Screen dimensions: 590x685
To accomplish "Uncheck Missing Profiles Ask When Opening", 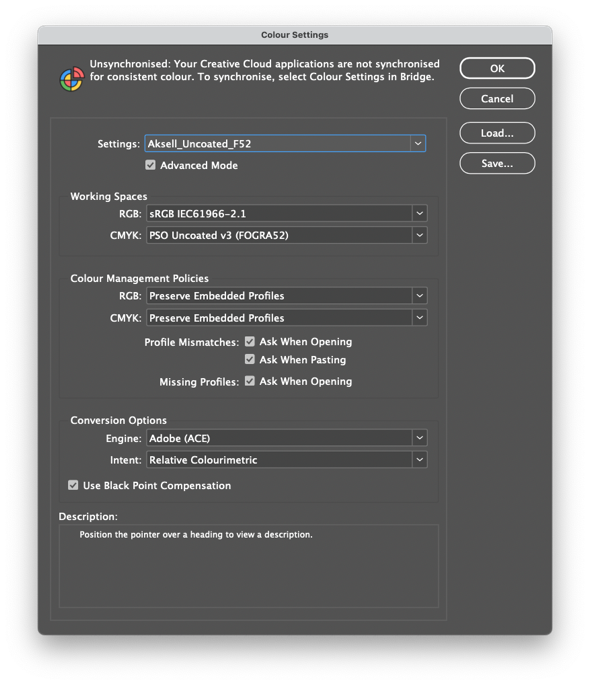I will tap(250, 381).
